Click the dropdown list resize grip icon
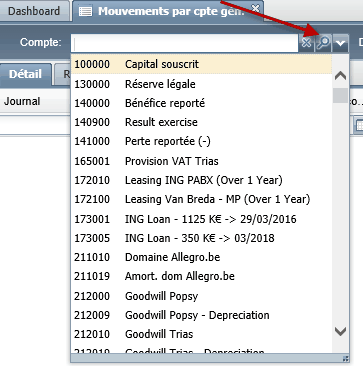 point(346,359)
